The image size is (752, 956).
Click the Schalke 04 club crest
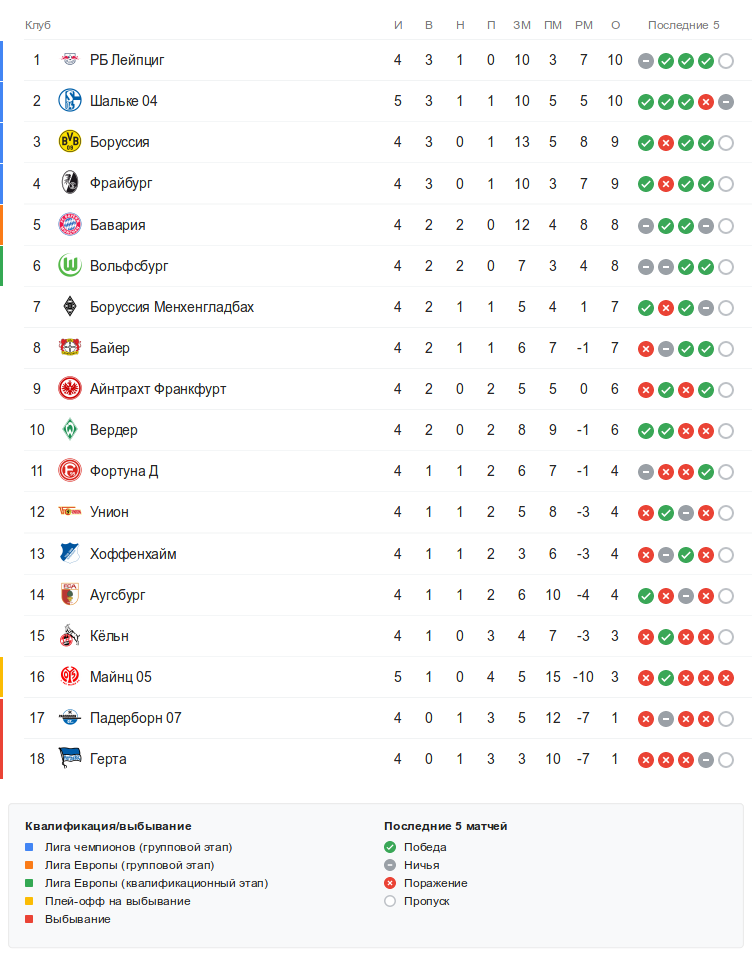[70, 101]
